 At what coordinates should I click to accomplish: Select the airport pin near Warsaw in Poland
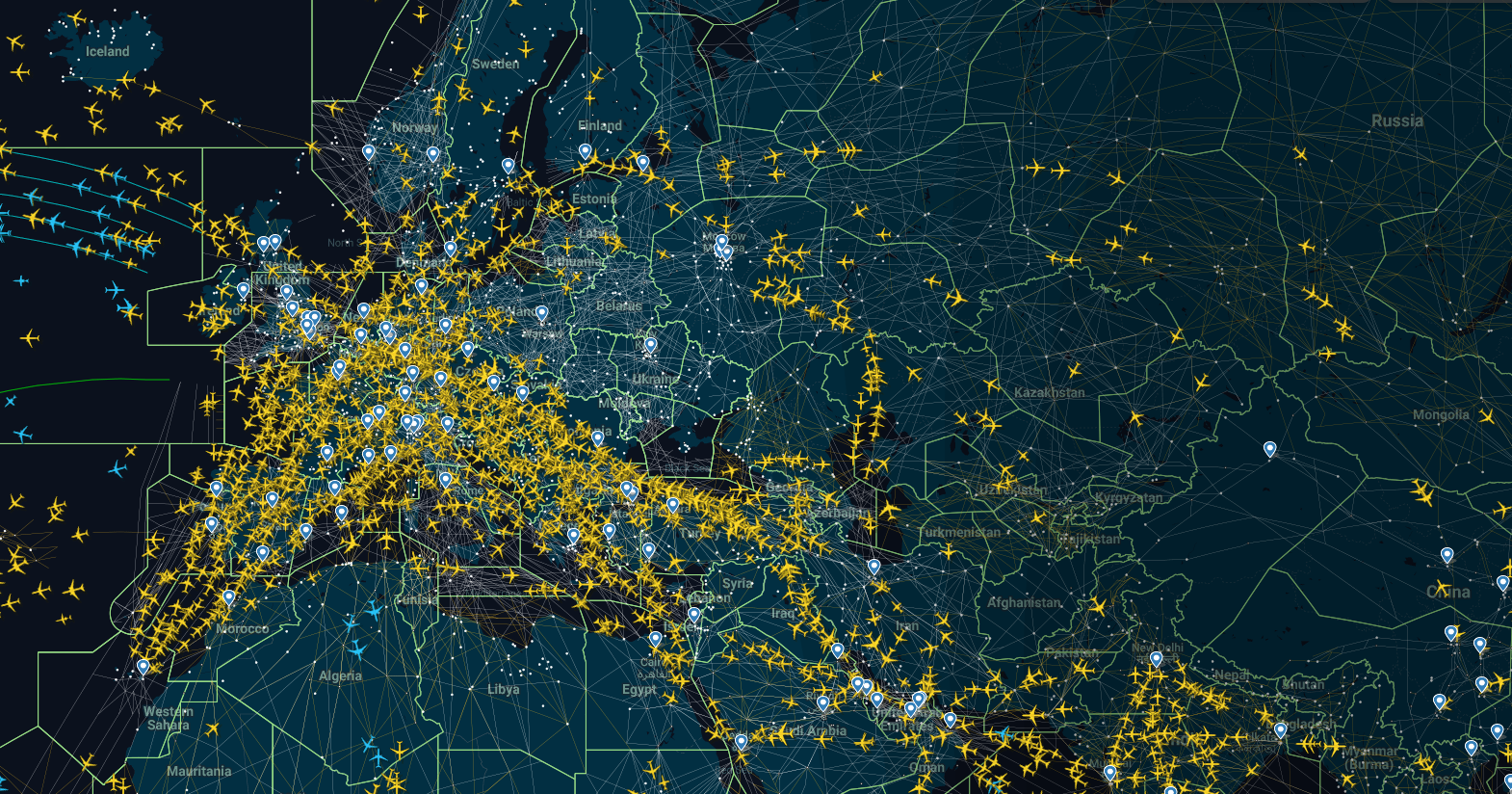tap(541, 313)
